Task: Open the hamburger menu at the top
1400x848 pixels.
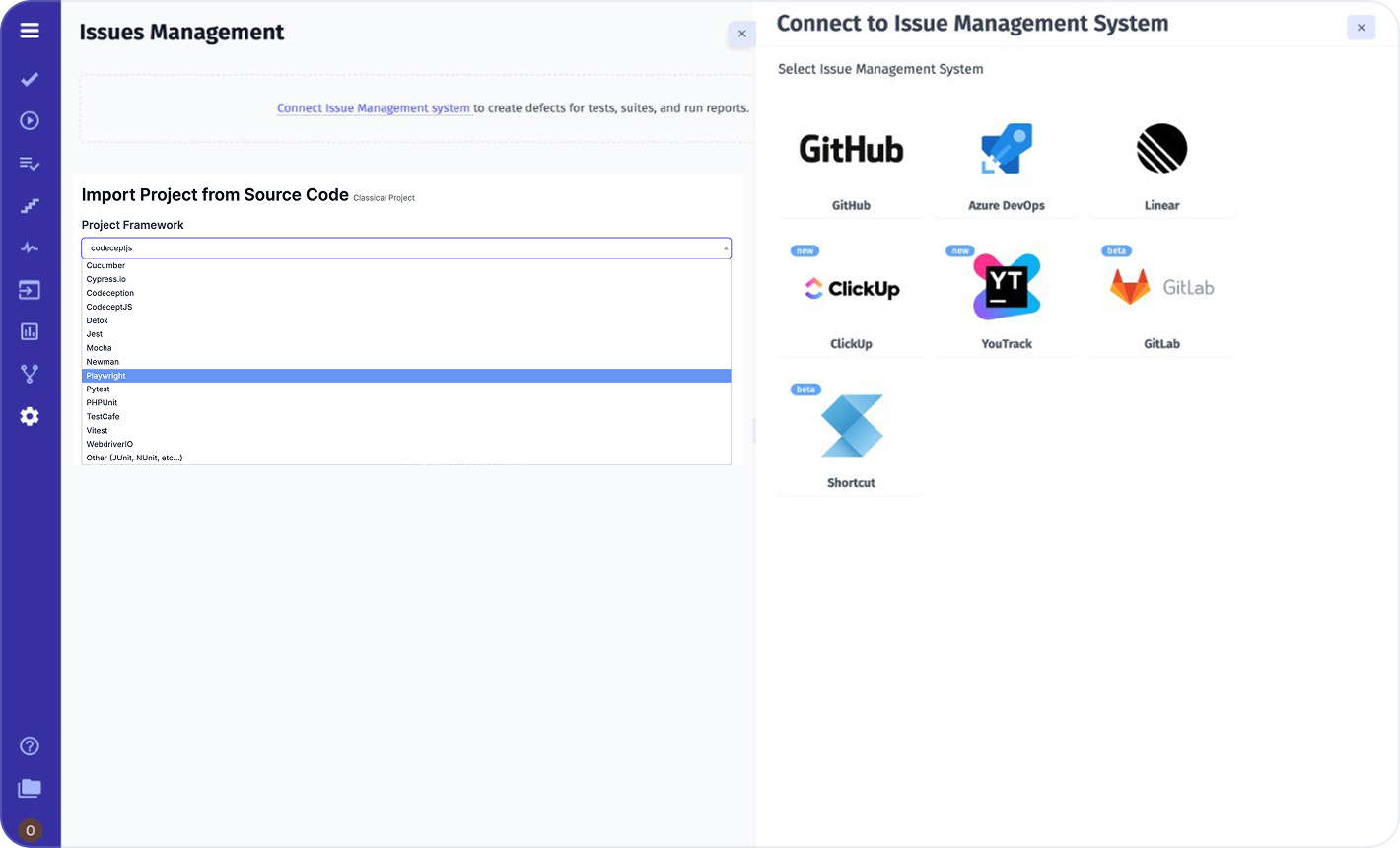Action: 30,30
